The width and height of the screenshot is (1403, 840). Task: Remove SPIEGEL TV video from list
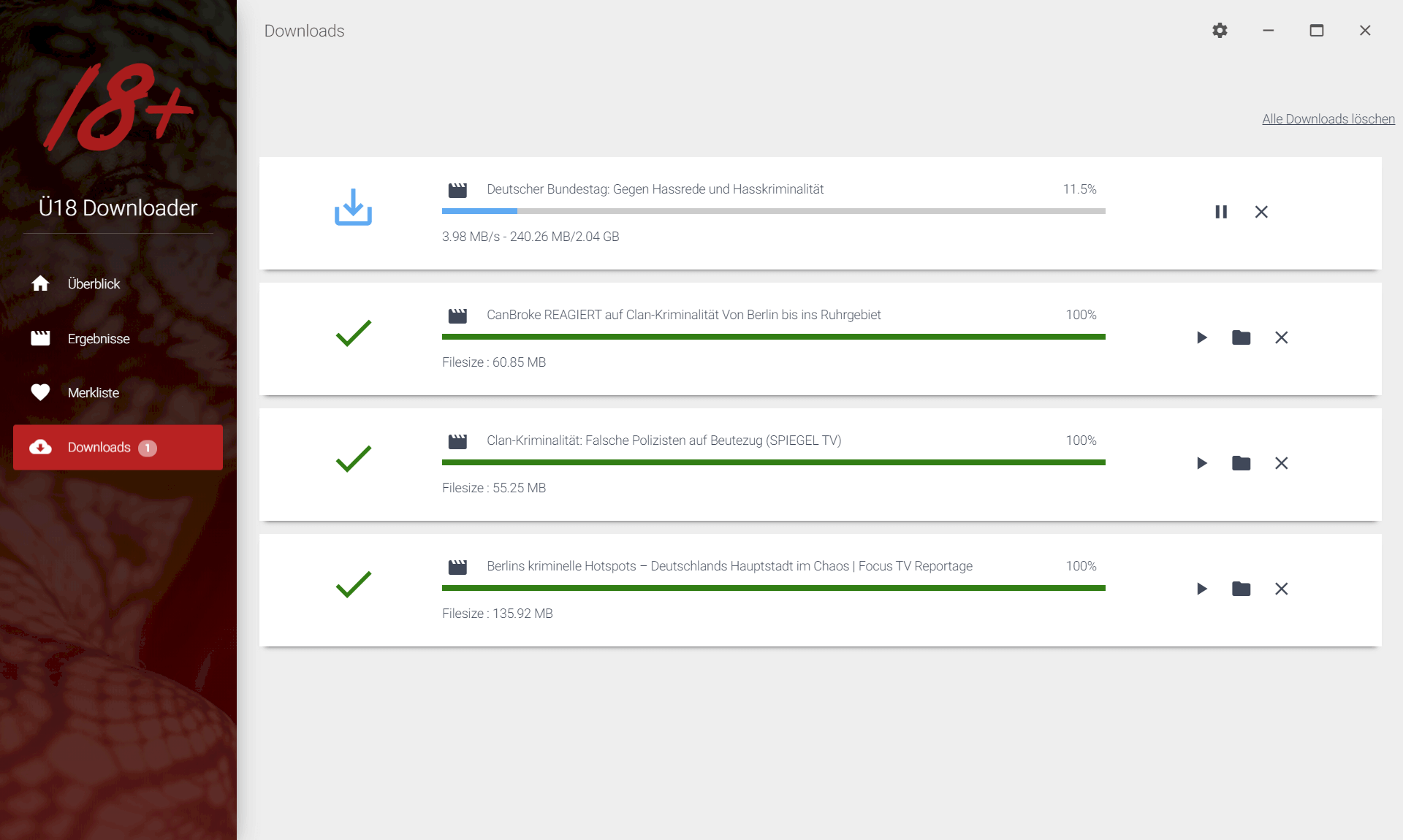point(1281,463)
